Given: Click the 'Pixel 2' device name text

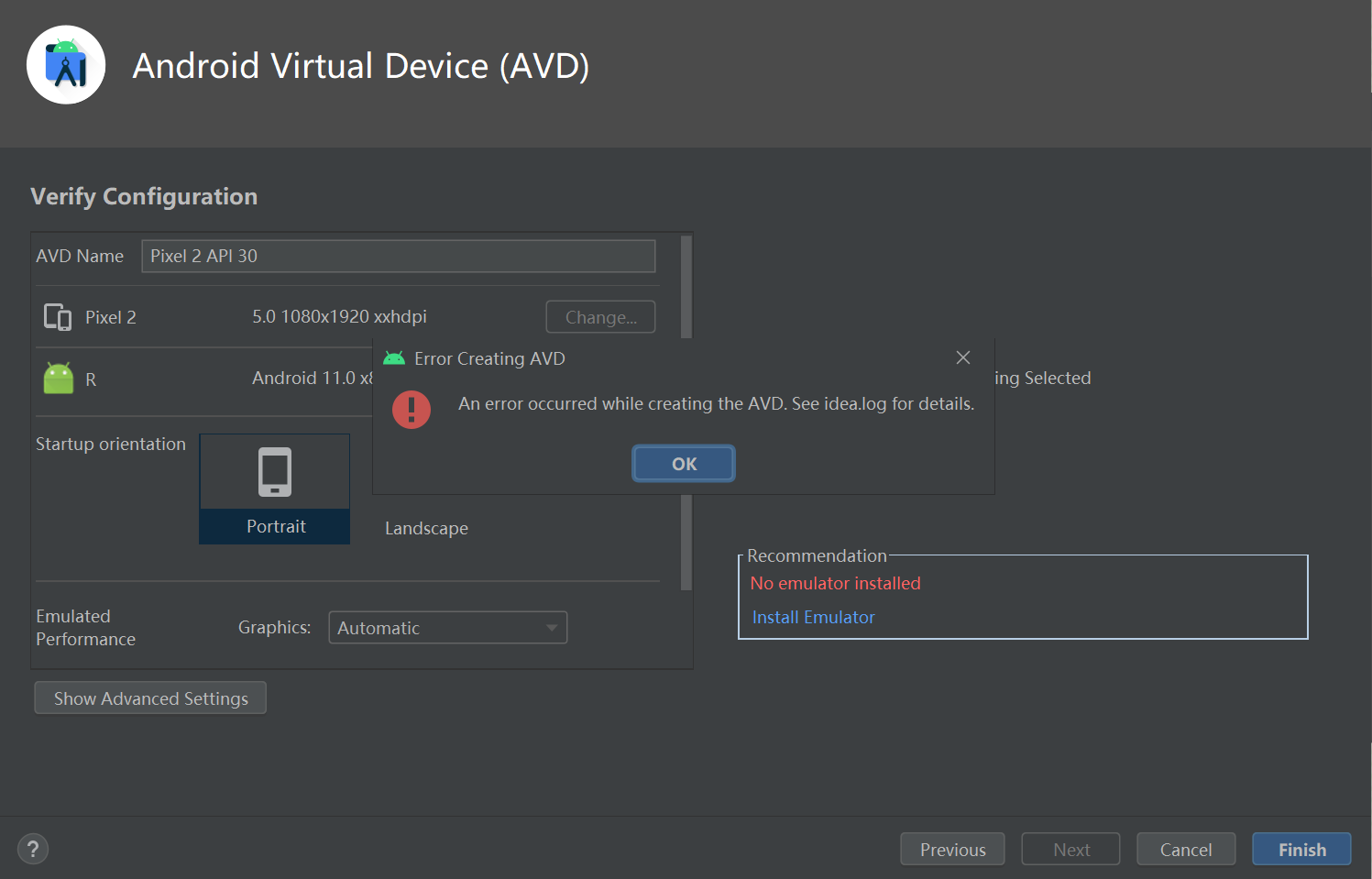Looking at the screenshot, I should pyautogui.click(x=111, y=317).
